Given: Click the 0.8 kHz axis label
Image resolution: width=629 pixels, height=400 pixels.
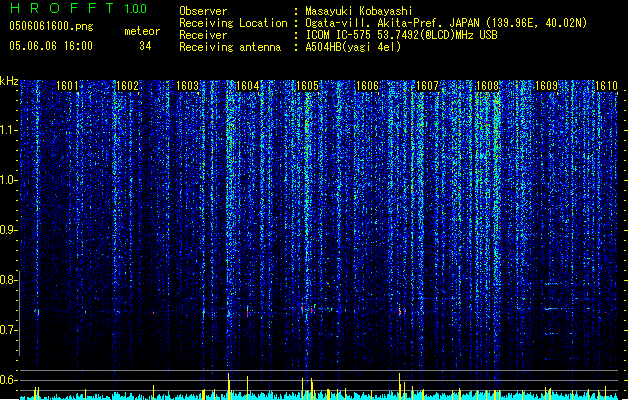Looking at the screenshot, I should (x=8, y=280).
